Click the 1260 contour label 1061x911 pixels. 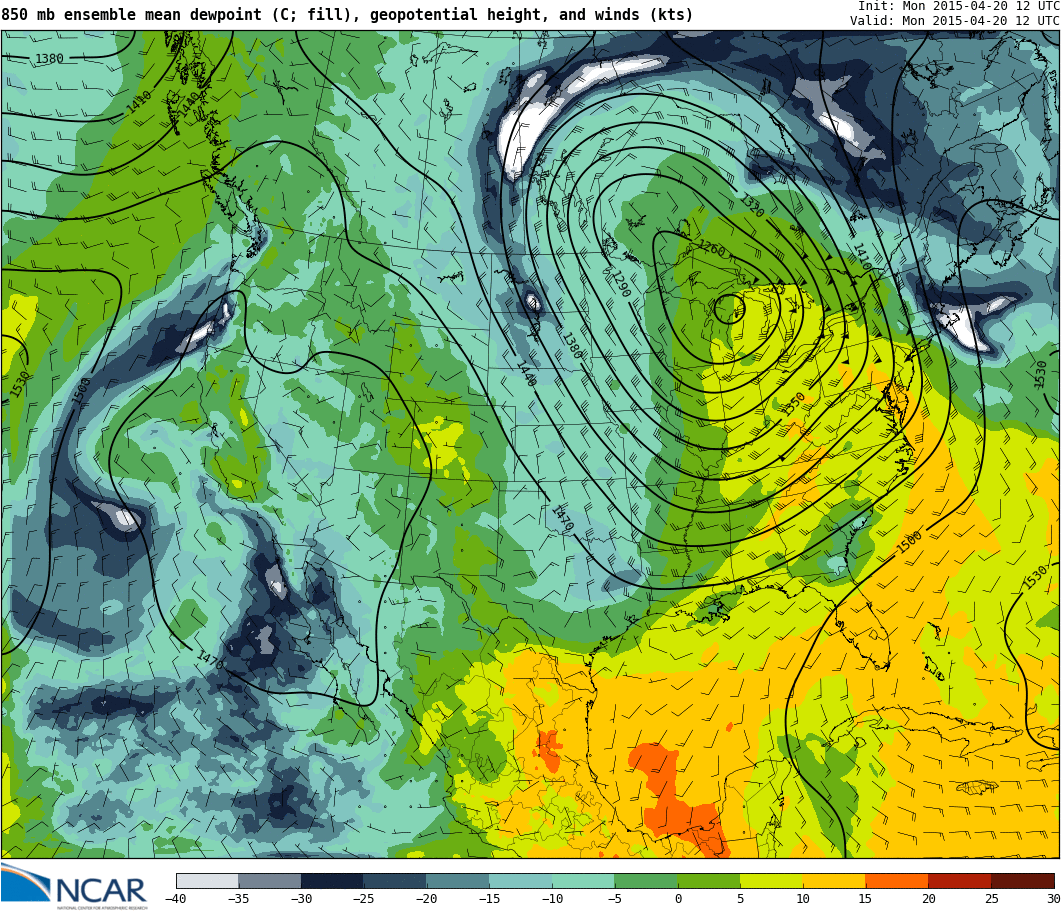pyautogui.click(x=711, y=247)
